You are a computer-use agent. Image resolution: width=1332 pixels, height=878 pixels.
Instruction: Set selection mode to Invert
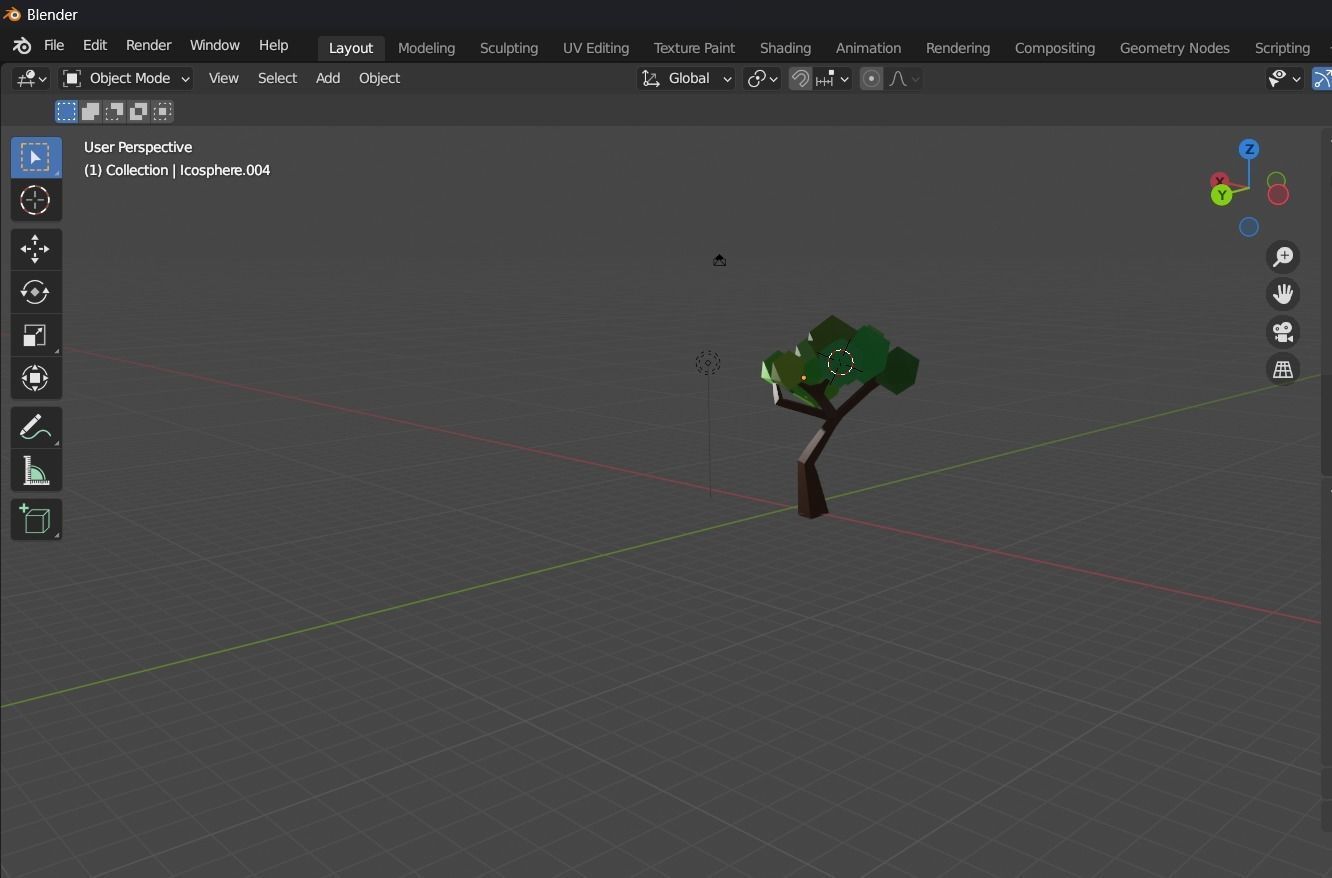pos(139,111)
